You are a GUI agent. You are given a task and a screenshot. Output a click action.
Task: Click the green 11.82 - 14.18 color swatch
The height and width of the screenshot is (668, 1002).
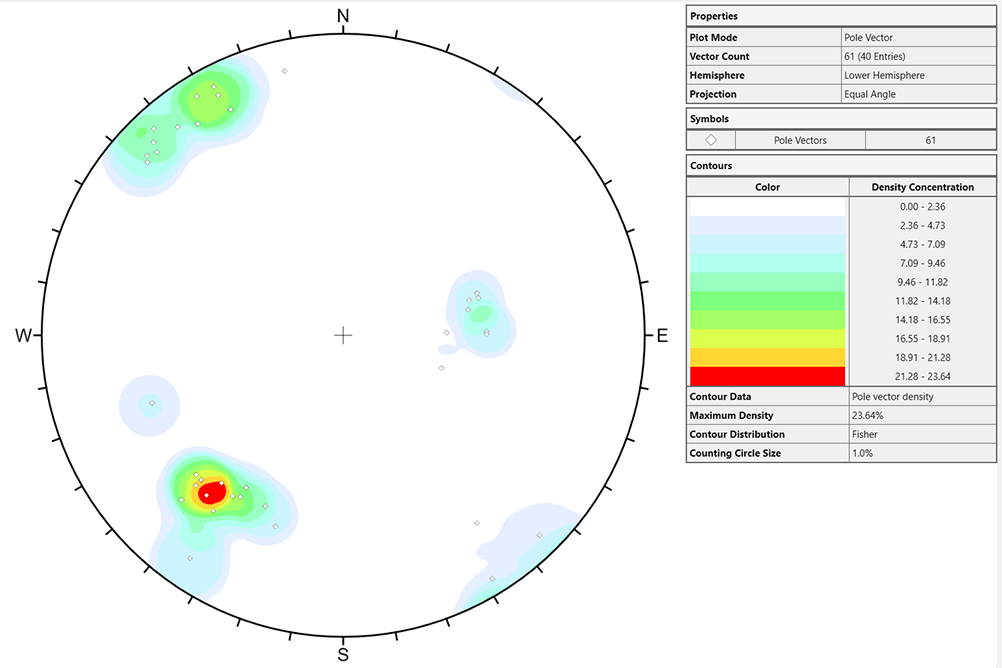(767, 300)
